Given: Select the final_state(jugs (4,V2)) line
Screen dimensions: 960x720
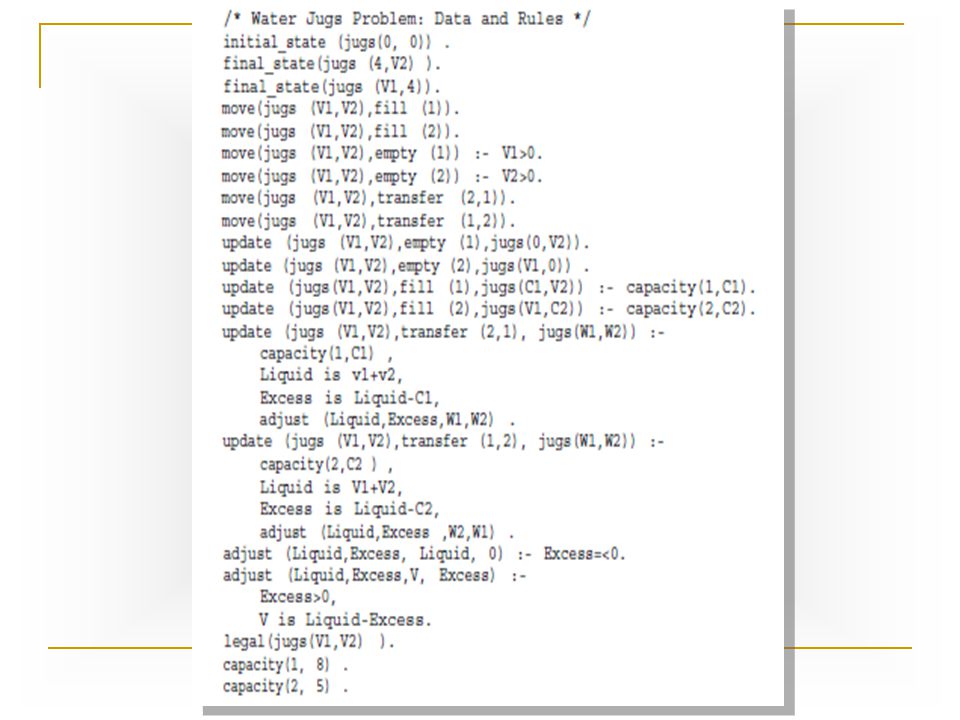Looking at the screenshot, I should 332,64.
